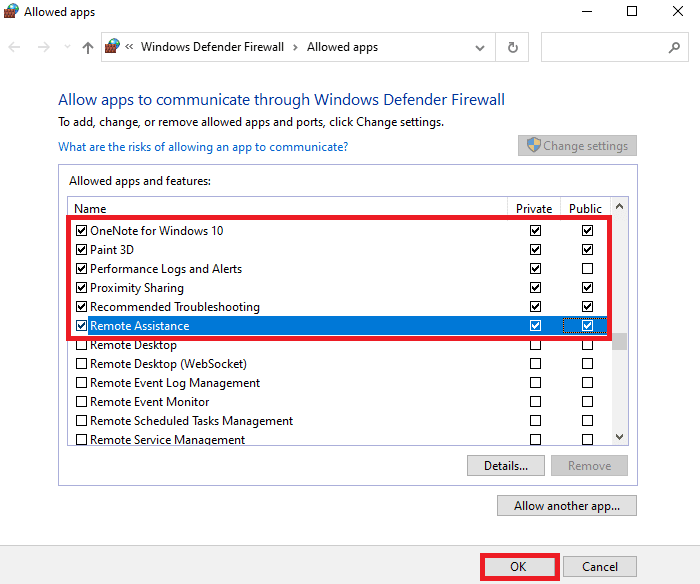Refresh the Allowed apps page
Screen dimensions: 700x584
[x=512, y=47]
